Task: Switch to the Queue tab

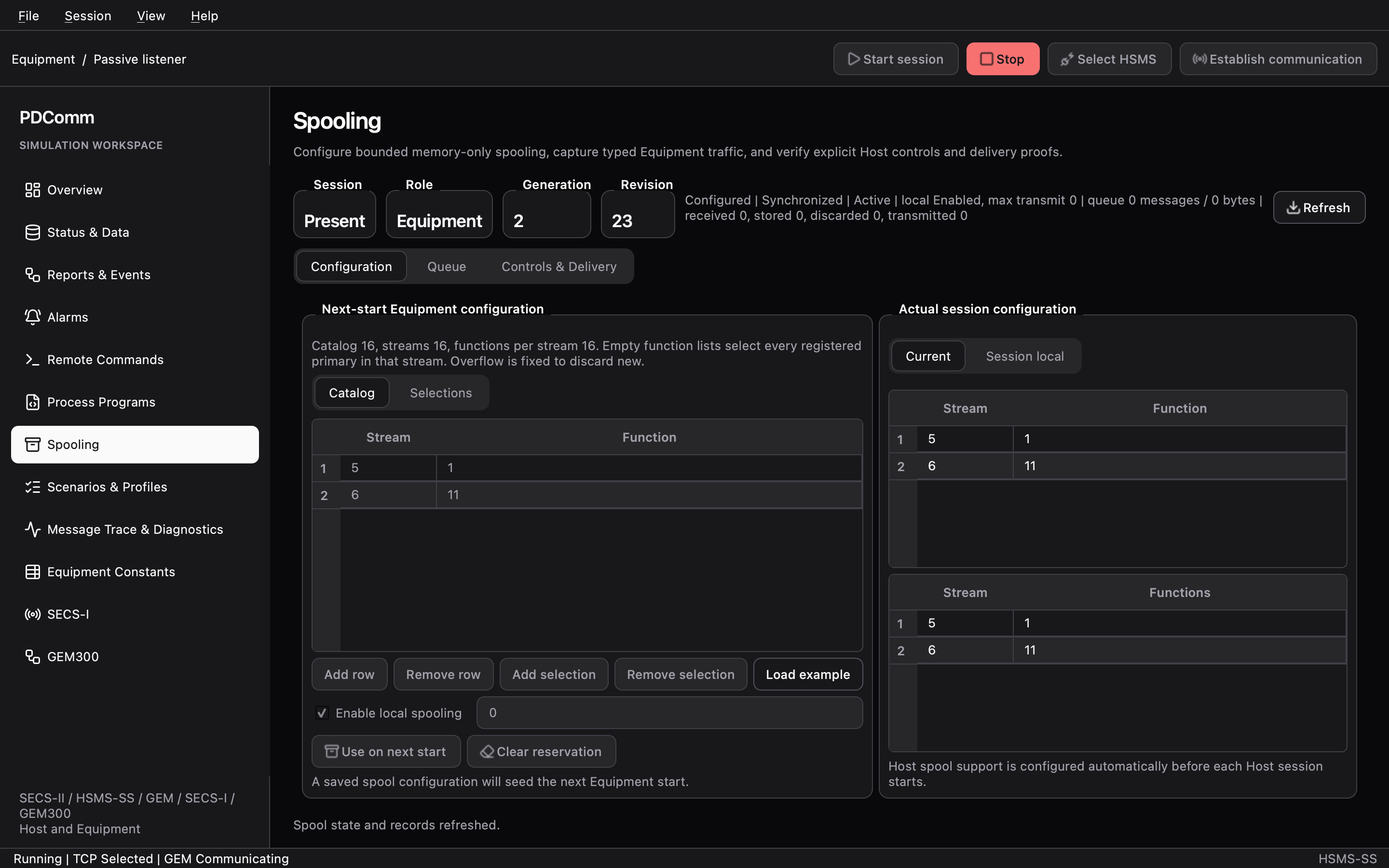Action: point(447,267)
